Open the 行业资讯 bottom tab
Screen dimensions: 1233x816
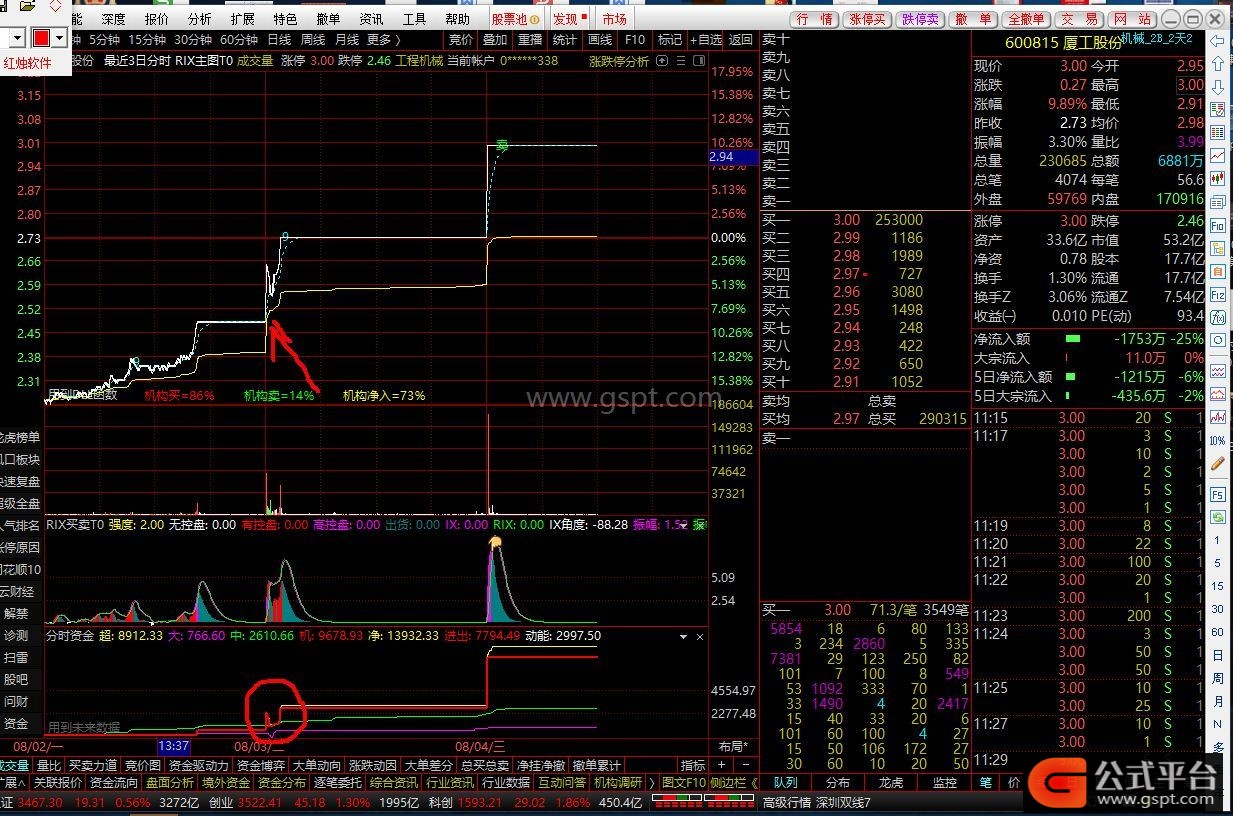[450, 783]
